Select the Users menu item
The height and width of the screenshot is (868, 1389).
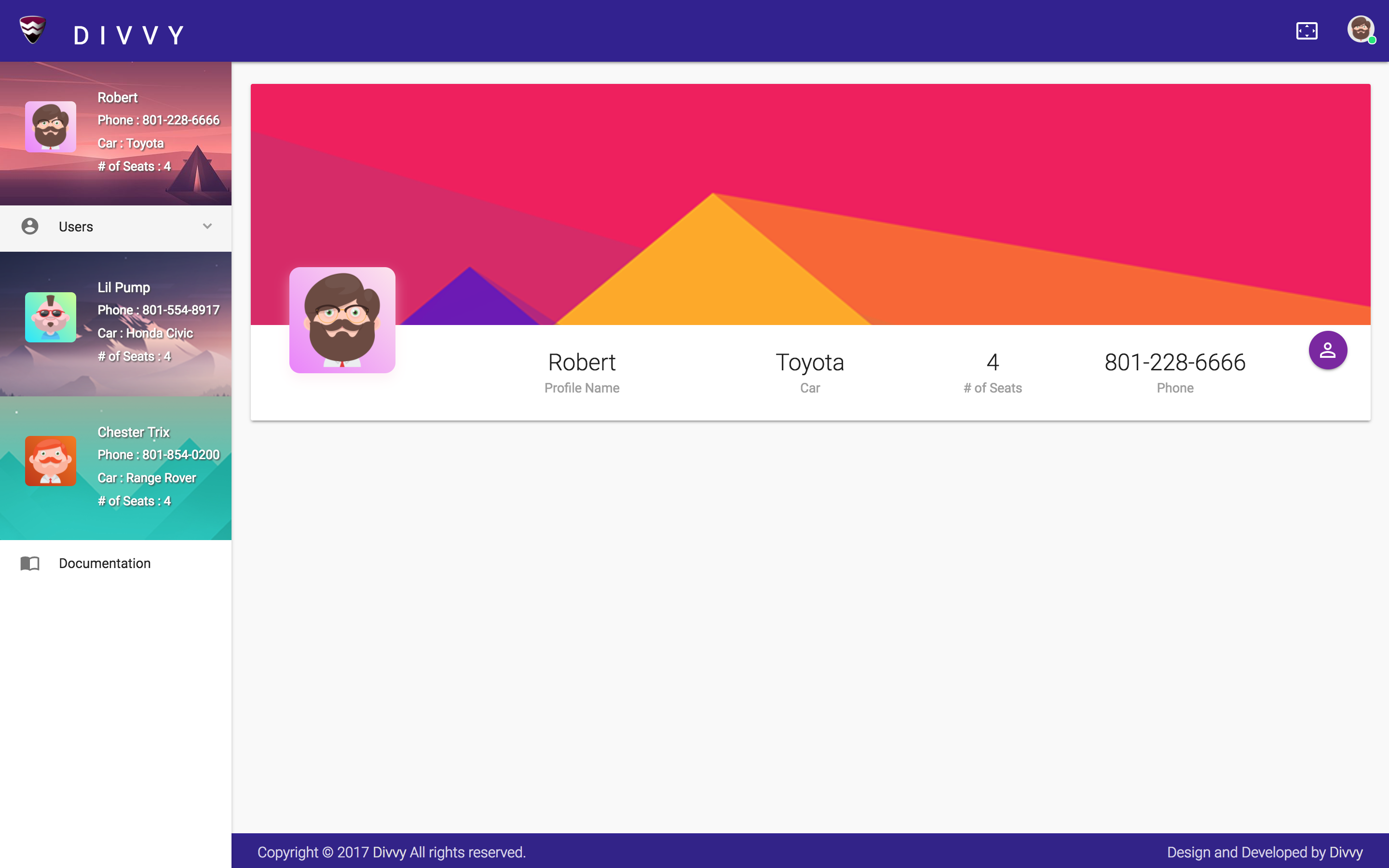coord(76,226)
